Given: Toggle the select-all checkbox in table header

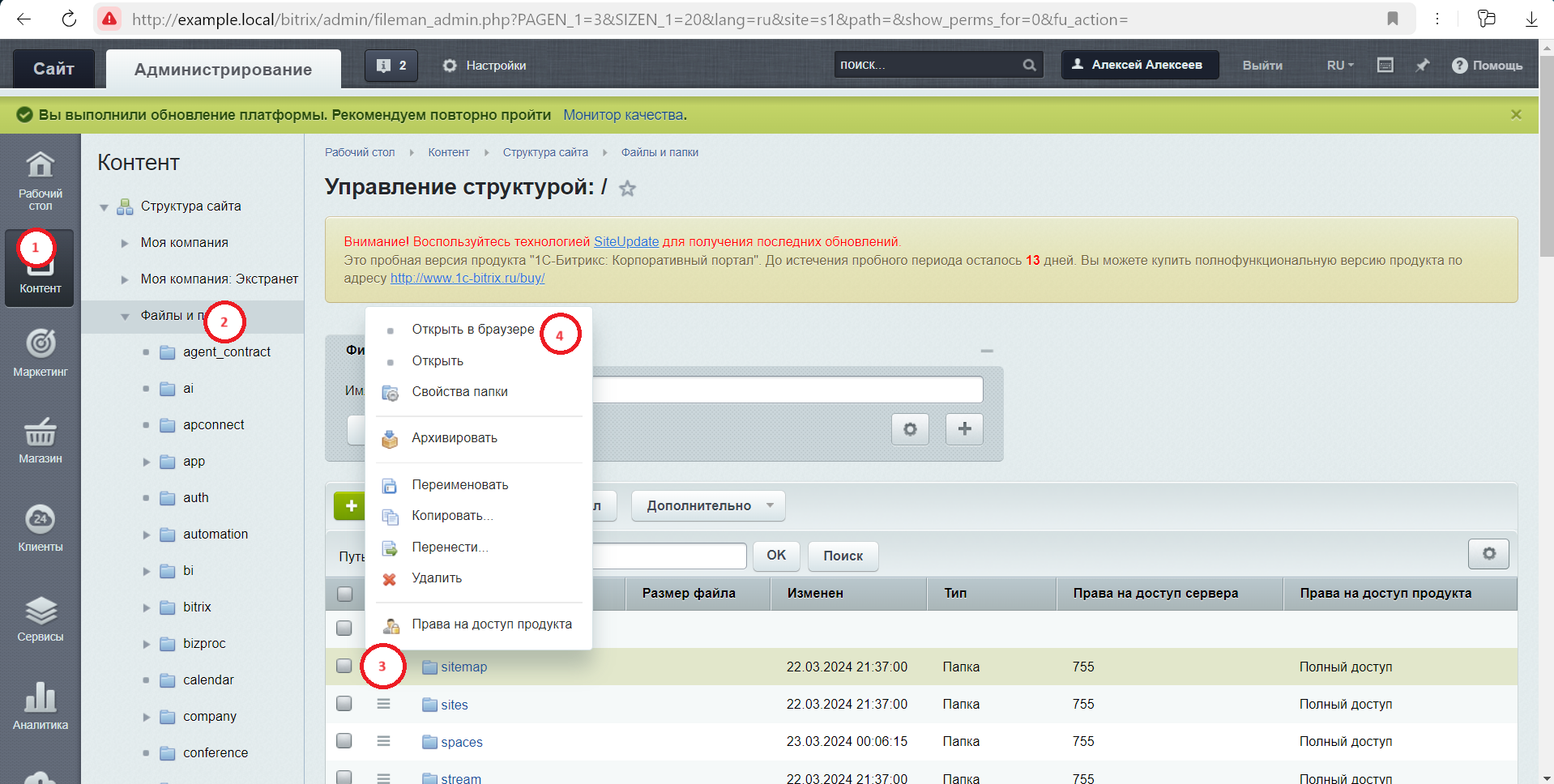Looking at the screenshot, I should pyautogui.click(x=344, y=594).
